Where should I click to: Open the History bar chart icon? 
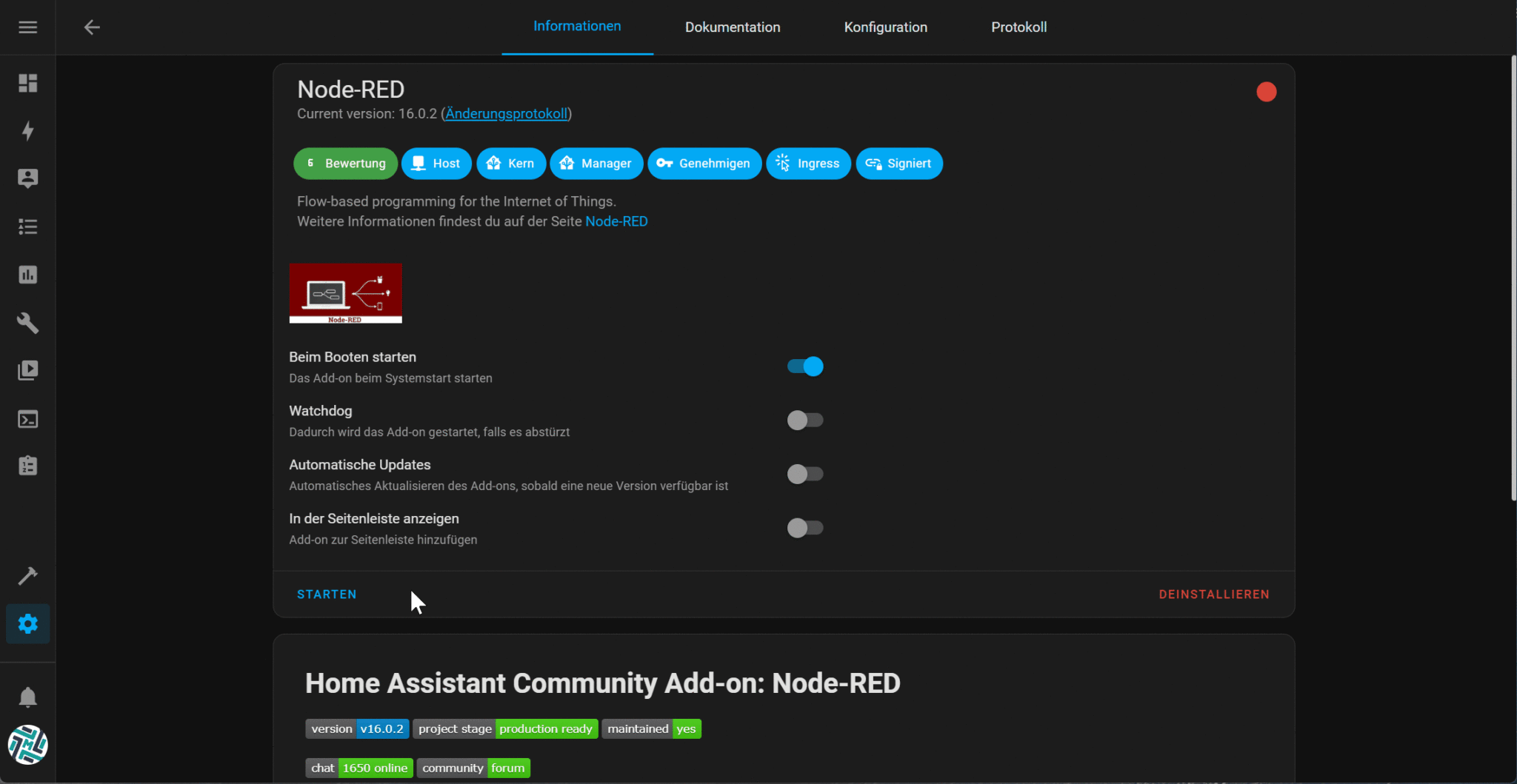[27, 275]
